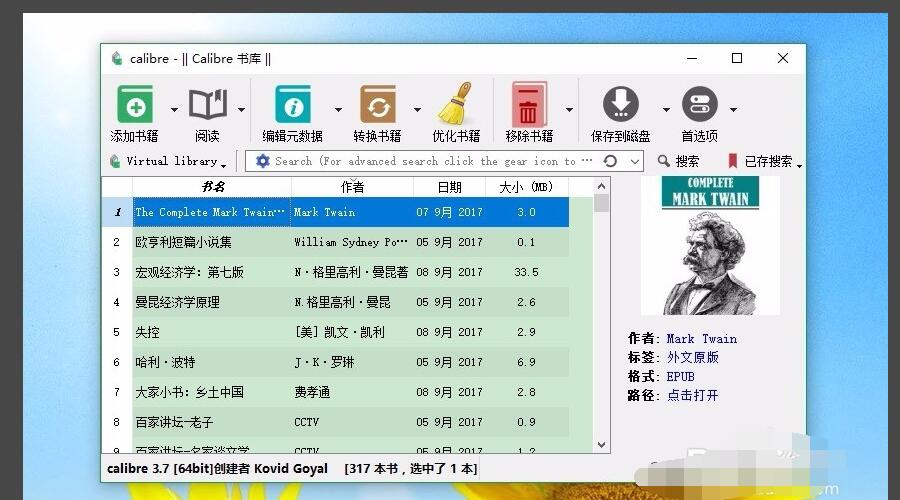The width and height of the screenshot is (900, 500).
Task: Click calibre 3.7 [64bit] status bar text
Action: click(217, 468)
